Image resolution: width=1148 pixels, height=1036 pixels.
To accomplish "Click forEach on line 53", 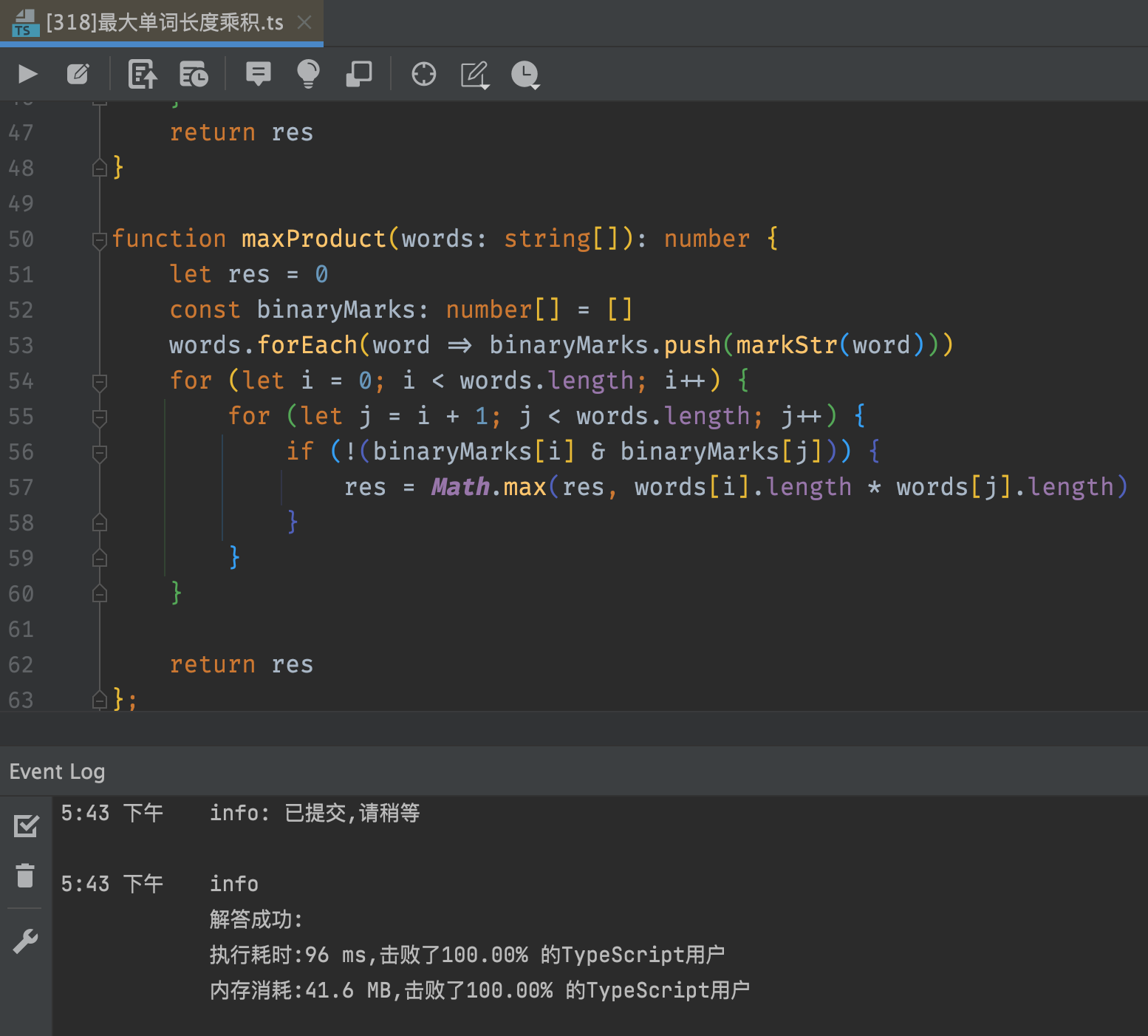I will [307, 345].
